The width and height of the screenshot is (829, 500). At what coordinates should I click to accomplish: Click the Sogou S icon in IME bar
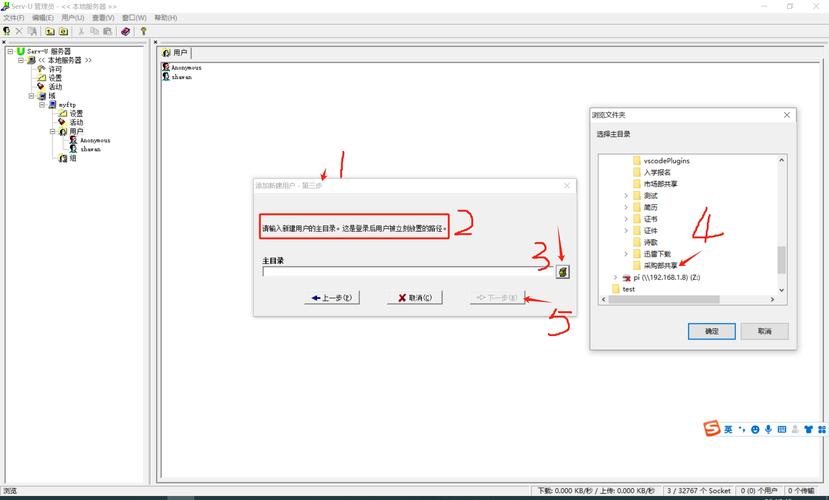coord(712,429)
